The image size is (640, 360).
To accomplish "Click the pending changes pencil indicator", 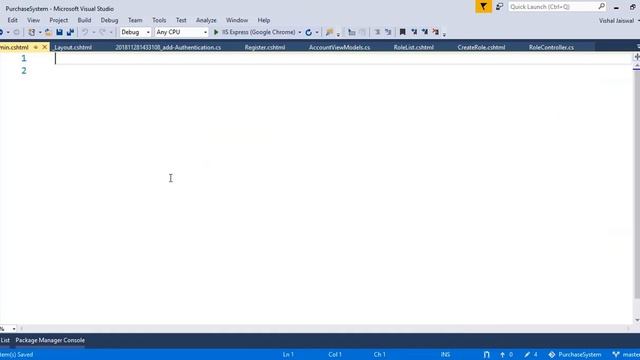I will click(x=531, y=355).
